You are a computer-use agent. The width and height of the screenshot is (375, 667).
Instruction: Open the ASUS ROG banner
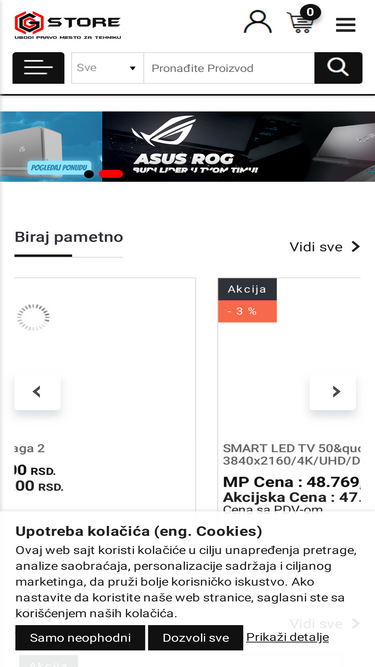(239, 146)
